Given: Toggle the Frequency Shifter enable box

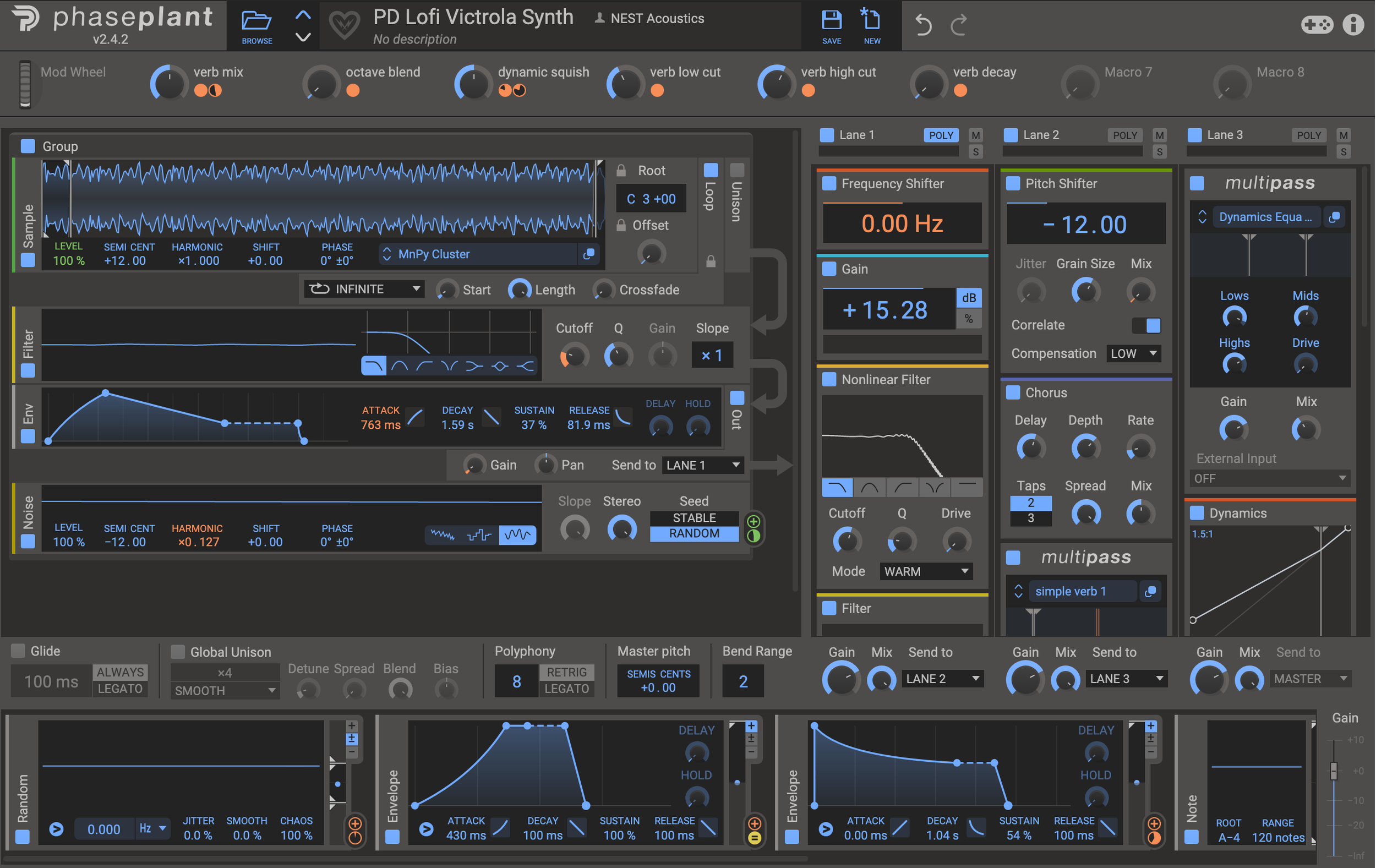Looking at the screenshot, I should tap(828, 183).
